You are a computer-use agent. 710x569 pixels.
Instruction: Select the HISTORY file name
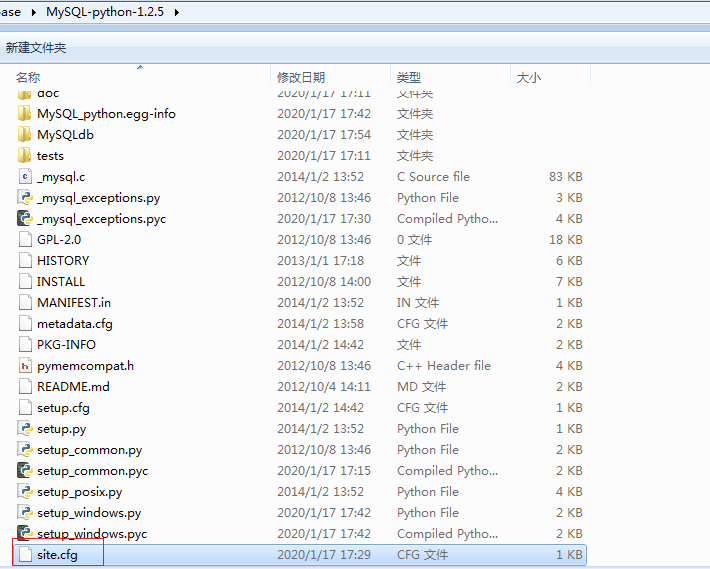click(63, 261)
